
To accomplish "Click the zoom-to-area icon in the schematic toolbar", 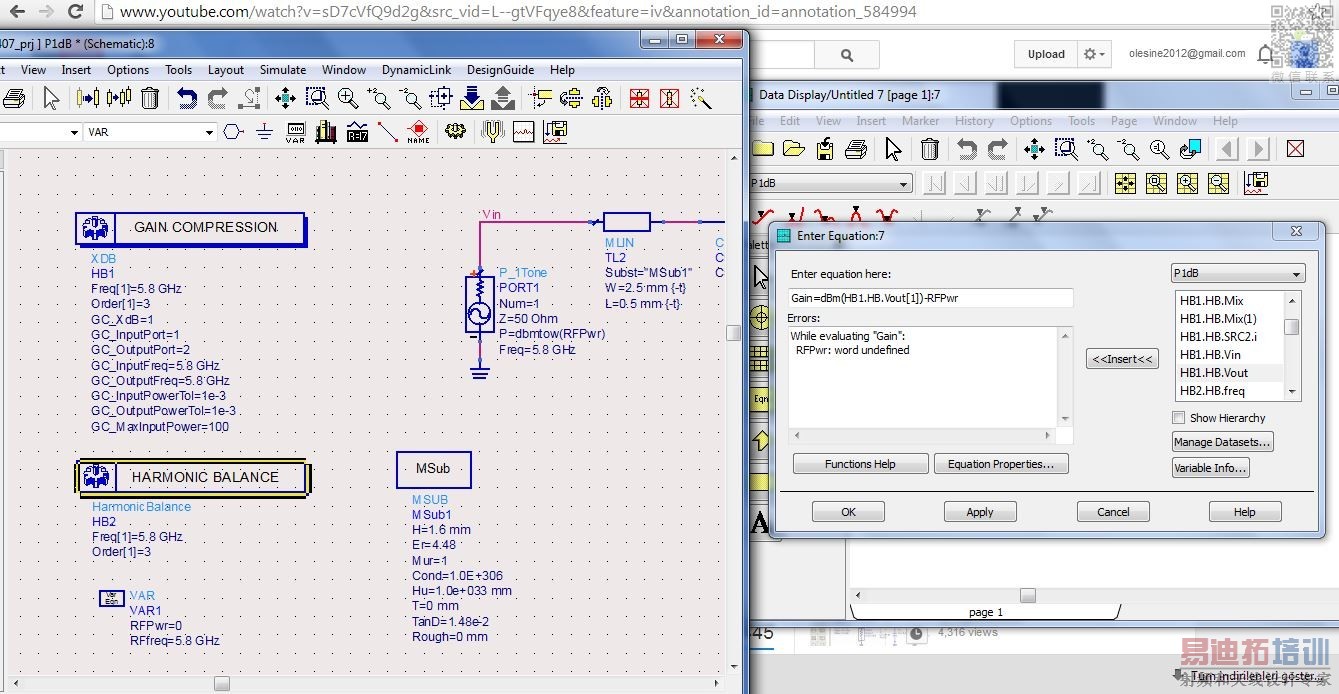I will pyautogui.click(x=317, y=98).
